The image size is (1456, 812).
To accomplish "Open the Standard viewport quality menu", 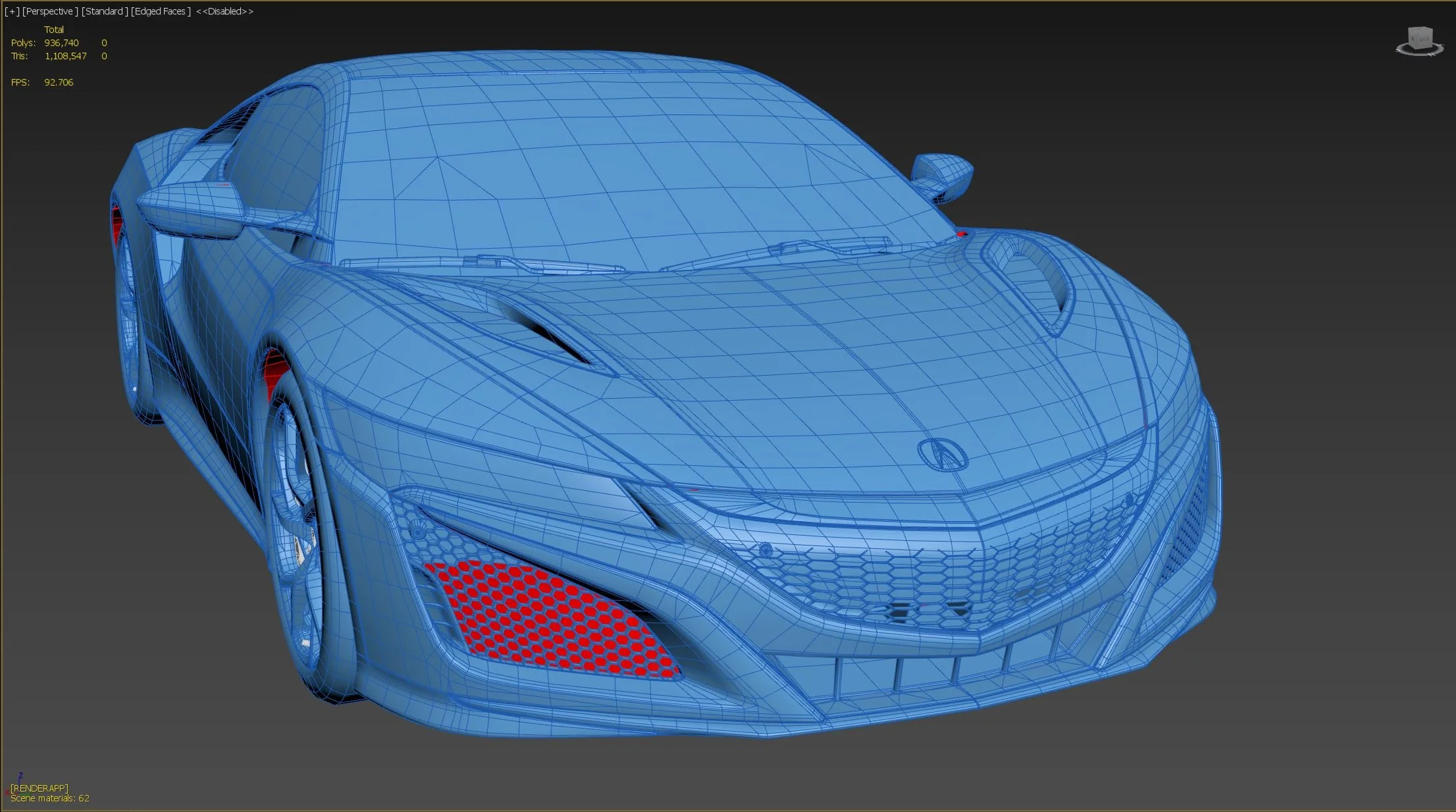I will [105, 11].
